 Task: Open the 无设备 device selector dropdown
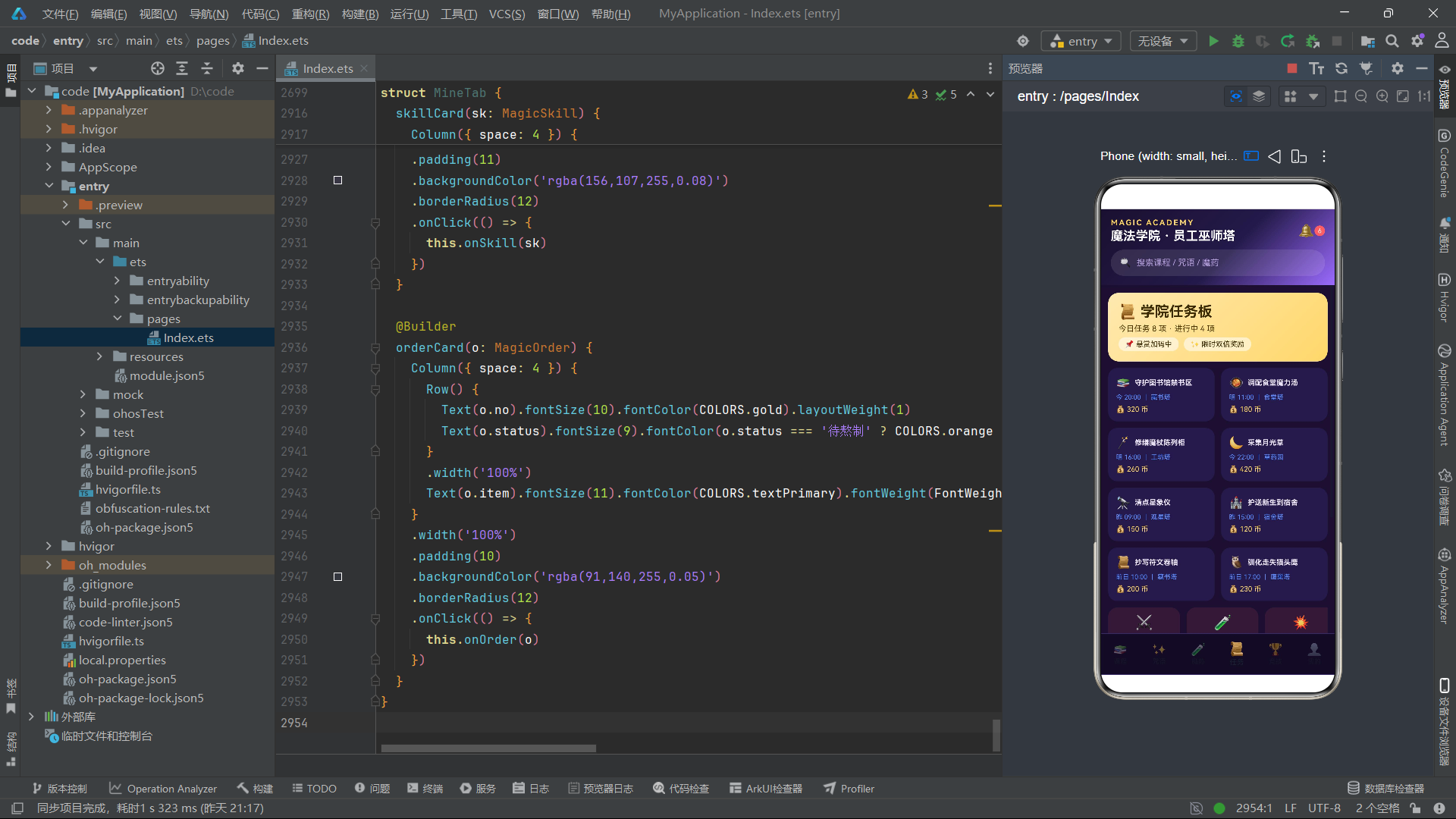(x=1163, y=41)
